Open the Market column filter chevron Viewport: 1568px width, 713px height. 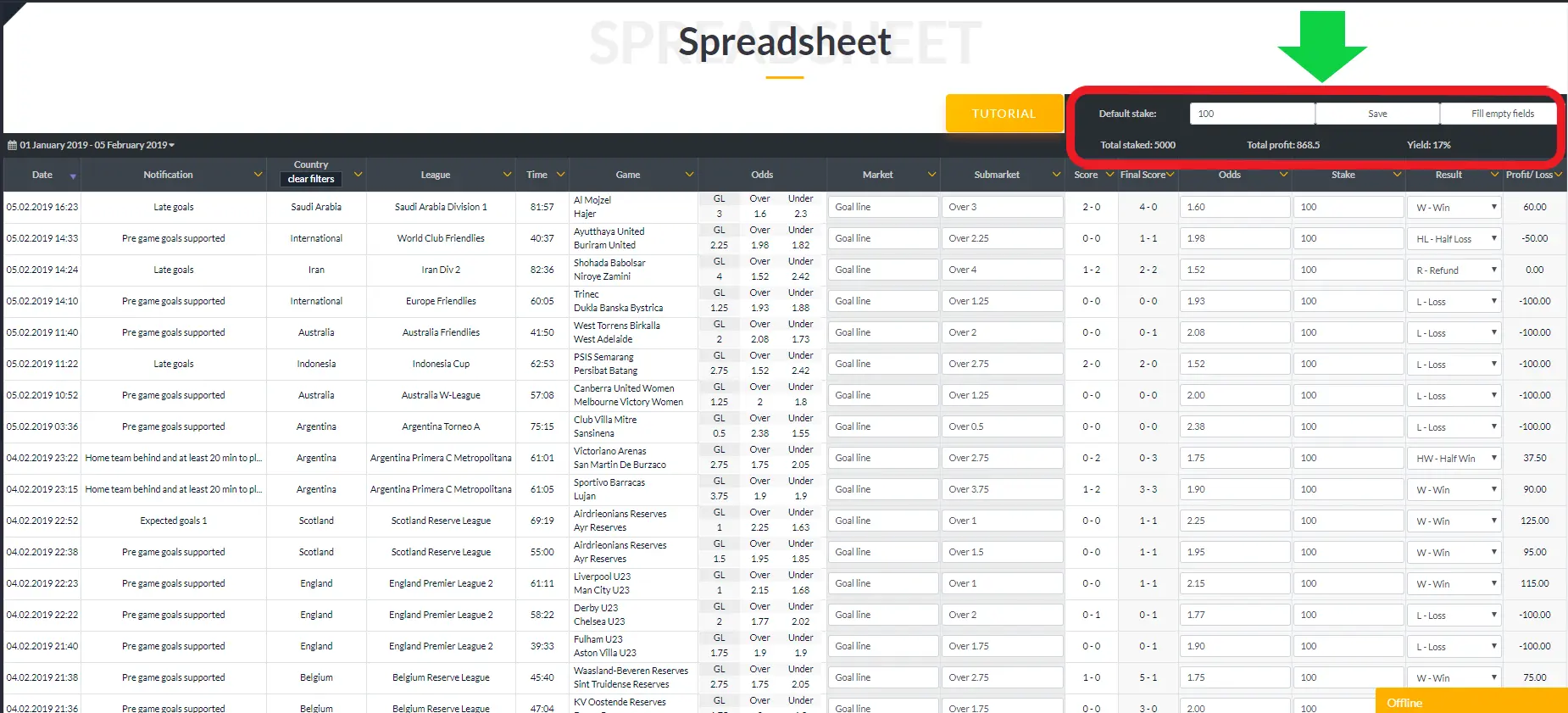click(931, 175)
